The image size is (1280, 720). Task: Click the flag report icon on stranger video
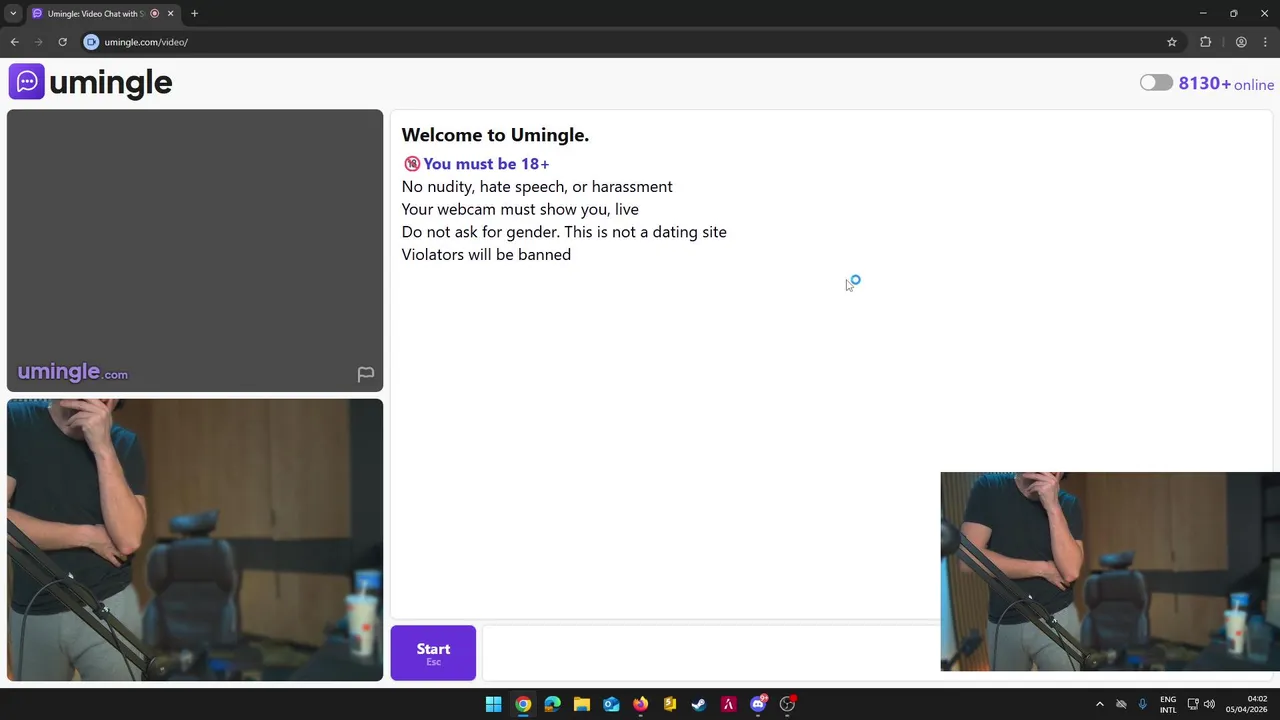(366, 374)
